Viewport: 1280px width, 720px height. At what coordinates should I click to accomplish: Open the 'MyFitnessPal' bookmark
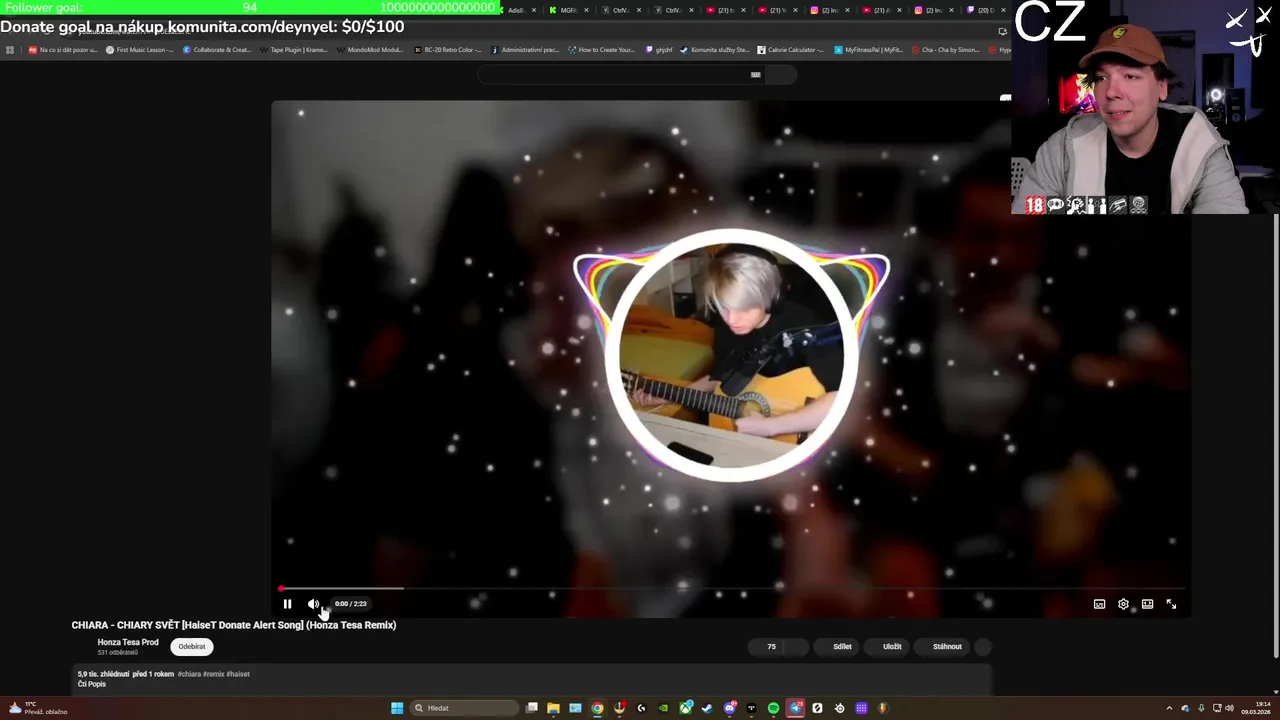point(869,50)
